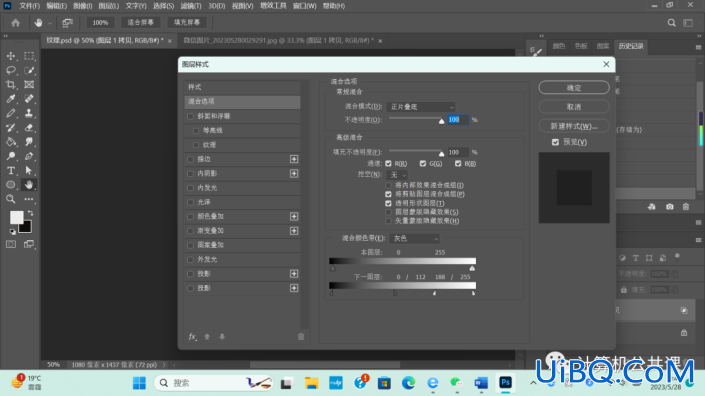The height and width of the screenshot is (396, 705).
Task: Select the Horizontal Type tool
Action: [11, 171]
